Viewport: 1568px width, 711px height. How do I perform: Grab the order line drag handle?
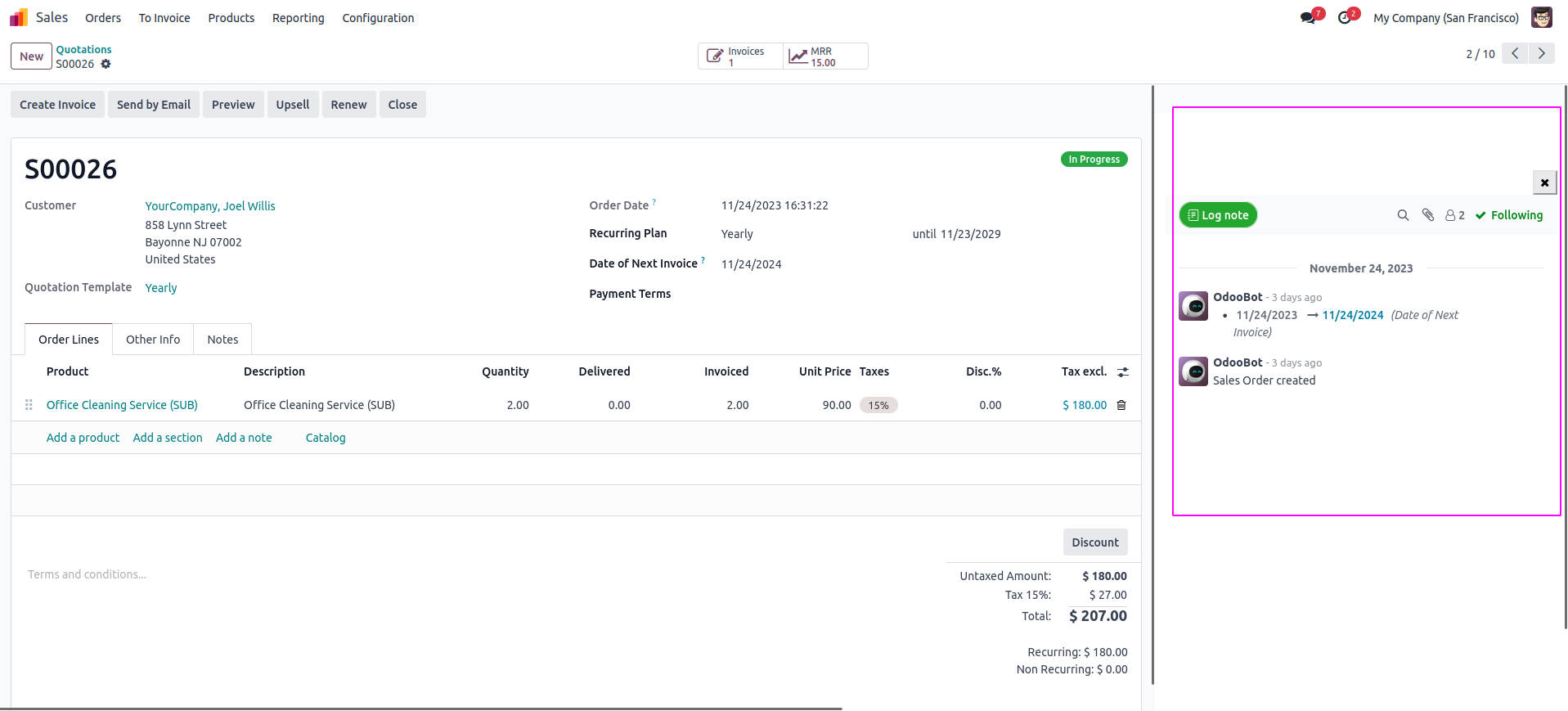(29, 405)
